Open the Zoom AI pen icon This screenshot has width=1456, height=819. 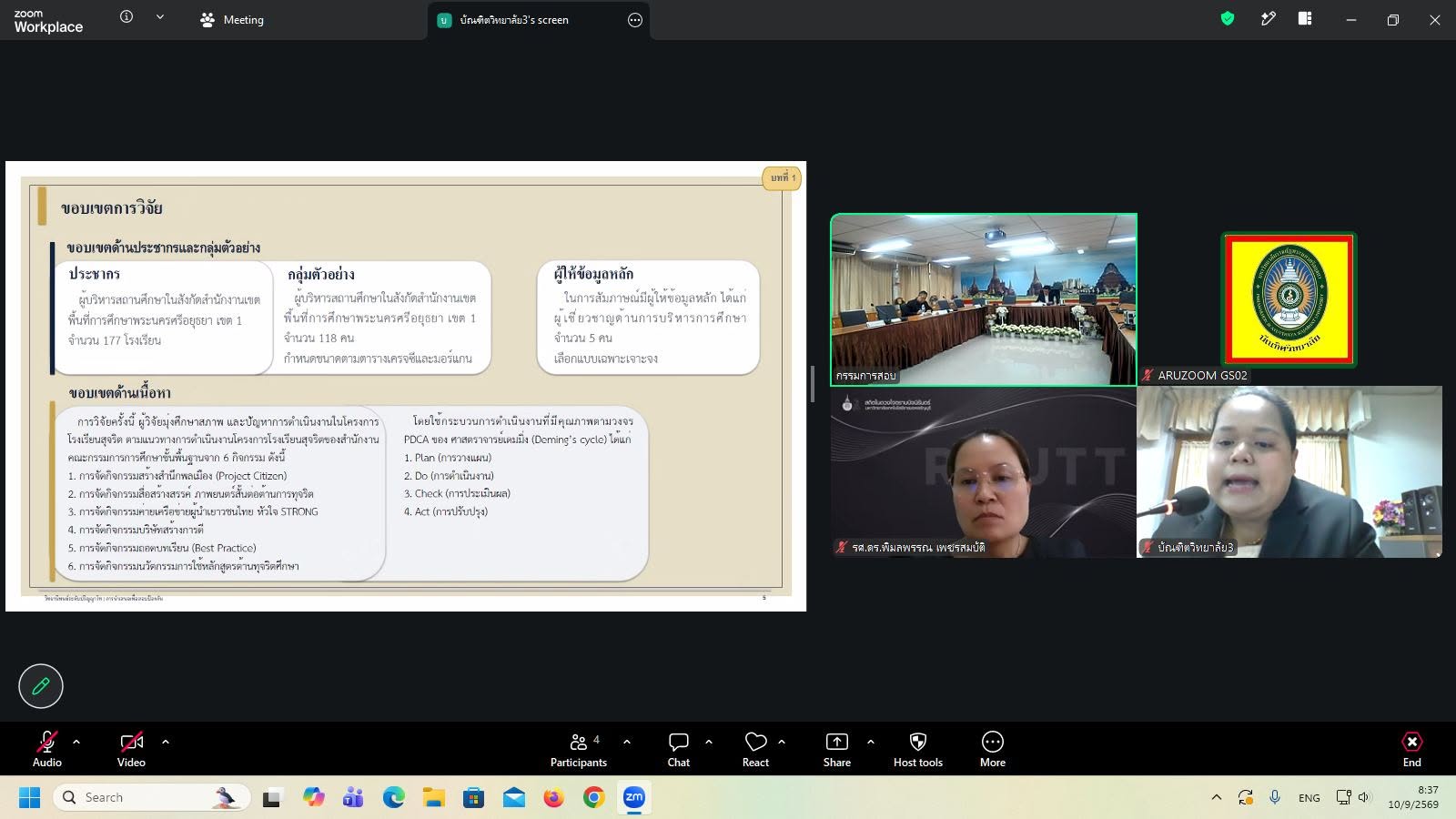pos(1268,18)
